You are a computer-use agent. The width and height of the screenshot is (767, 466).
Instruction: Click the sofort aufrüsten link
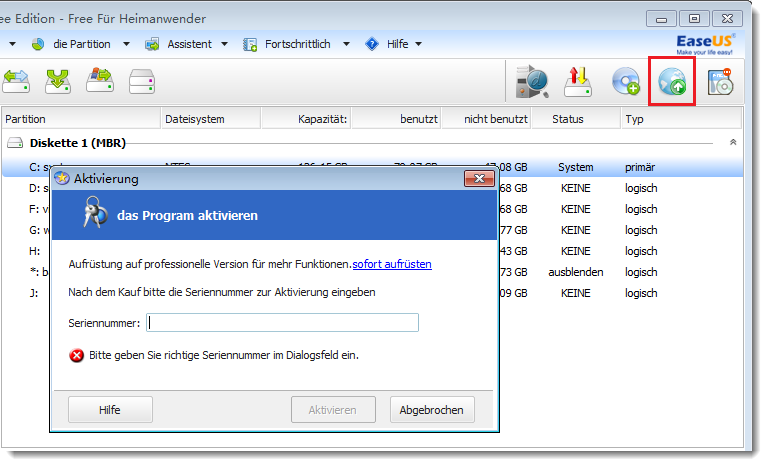(x=392, y=264)
